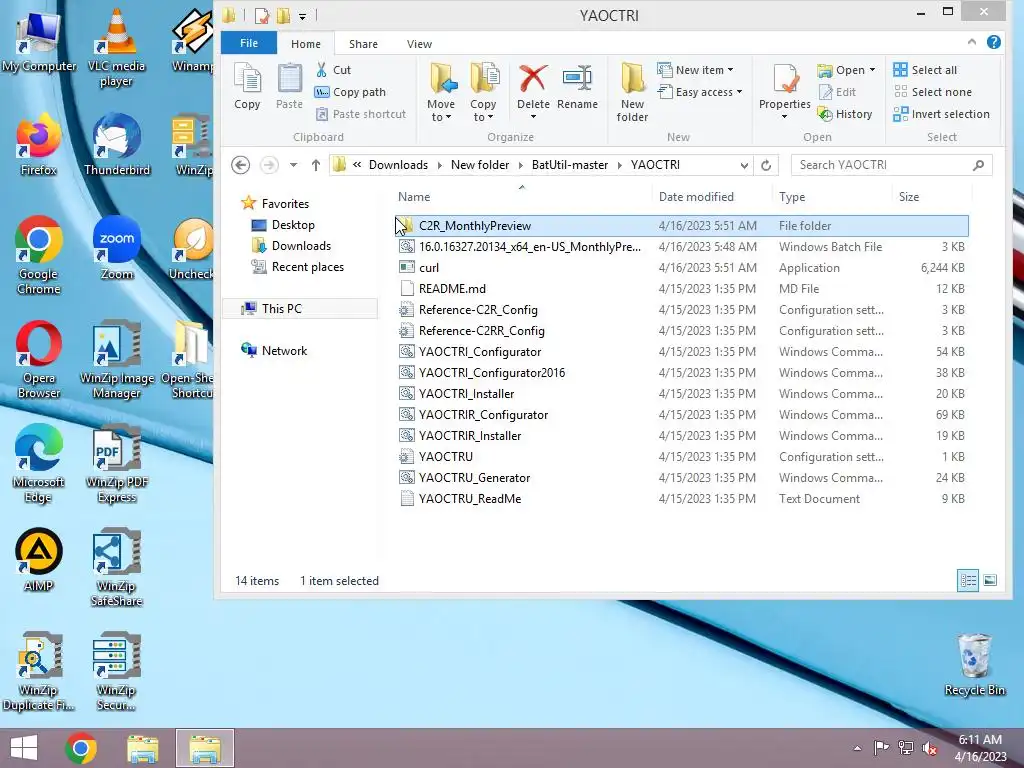Image resolution: width=1024 pixels, height=768 pixels.
Task: Open File Explorer Help question mark
Action: tap(994, 42)
